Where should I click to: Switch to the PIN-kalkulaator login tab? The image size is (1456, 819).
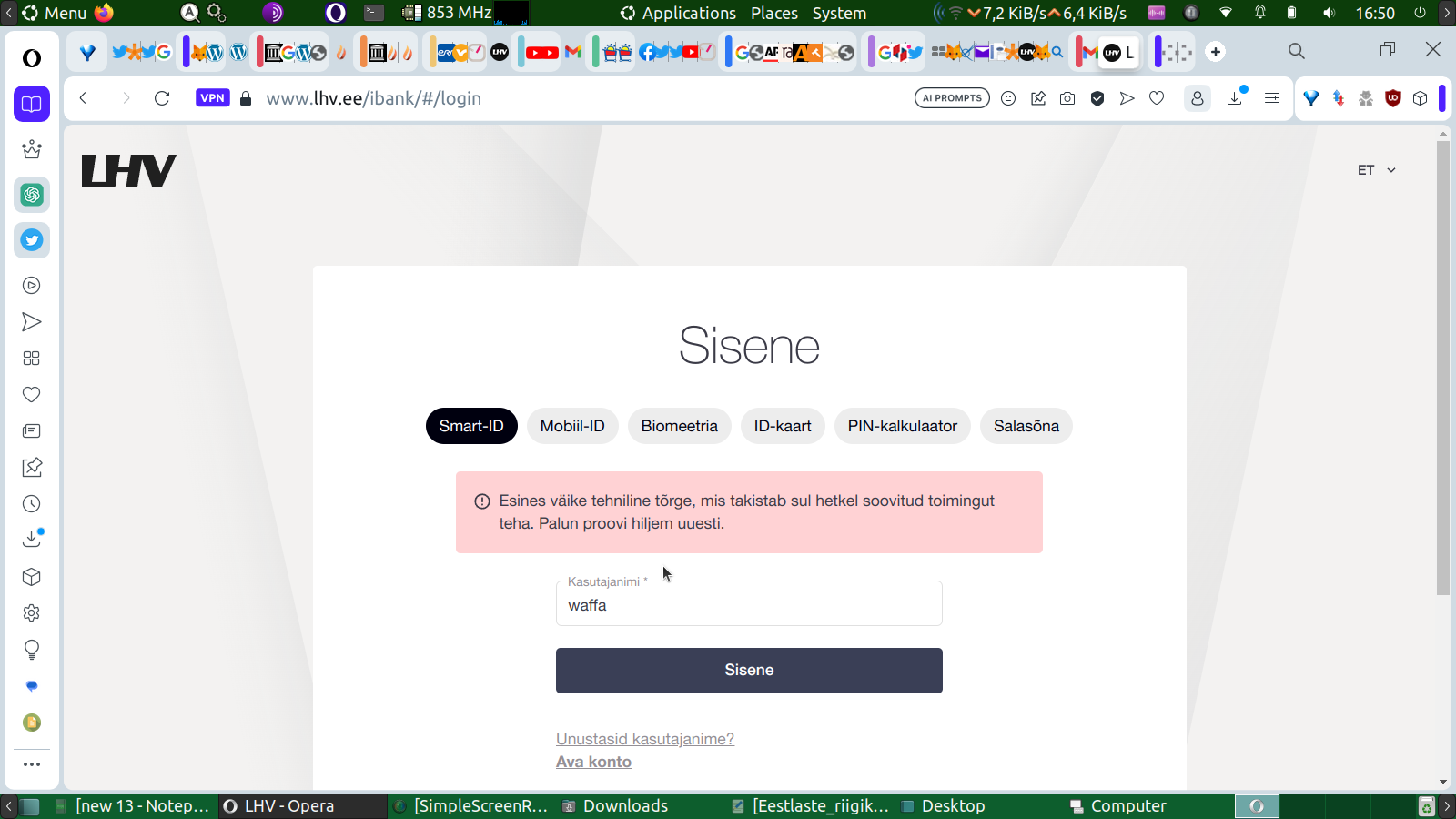click(903, 426)
